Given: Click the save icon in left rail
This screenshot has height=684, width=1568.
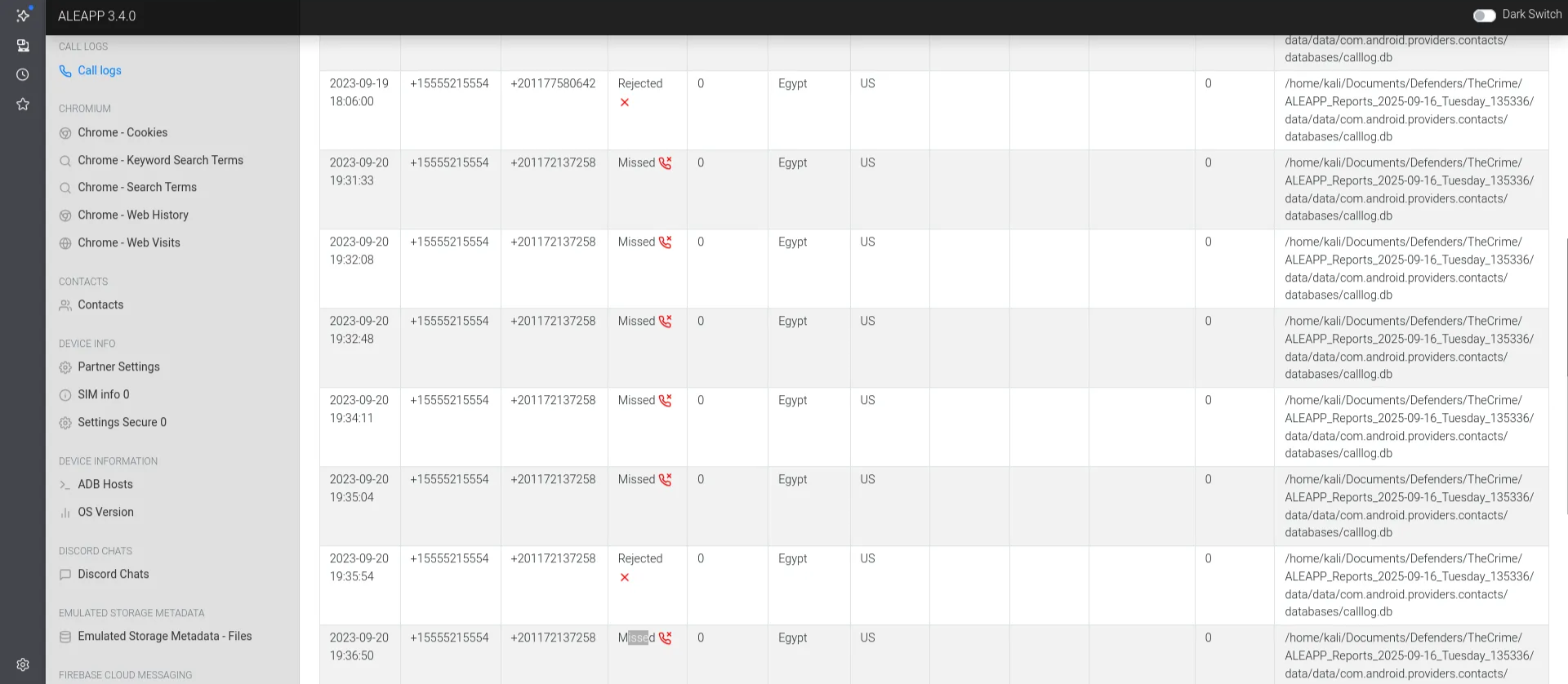Looking at the screenshot, I should pos(23,46).
